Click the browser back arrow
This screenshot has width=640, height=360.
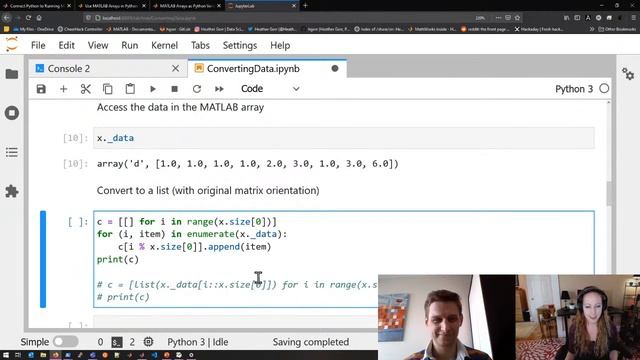6,18
